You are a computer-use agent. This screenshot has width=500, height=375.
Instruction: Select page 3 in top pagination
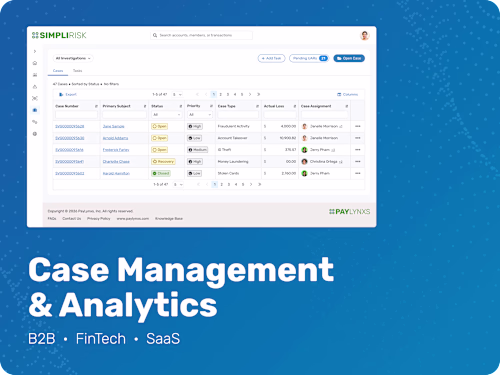click(228, 94)
